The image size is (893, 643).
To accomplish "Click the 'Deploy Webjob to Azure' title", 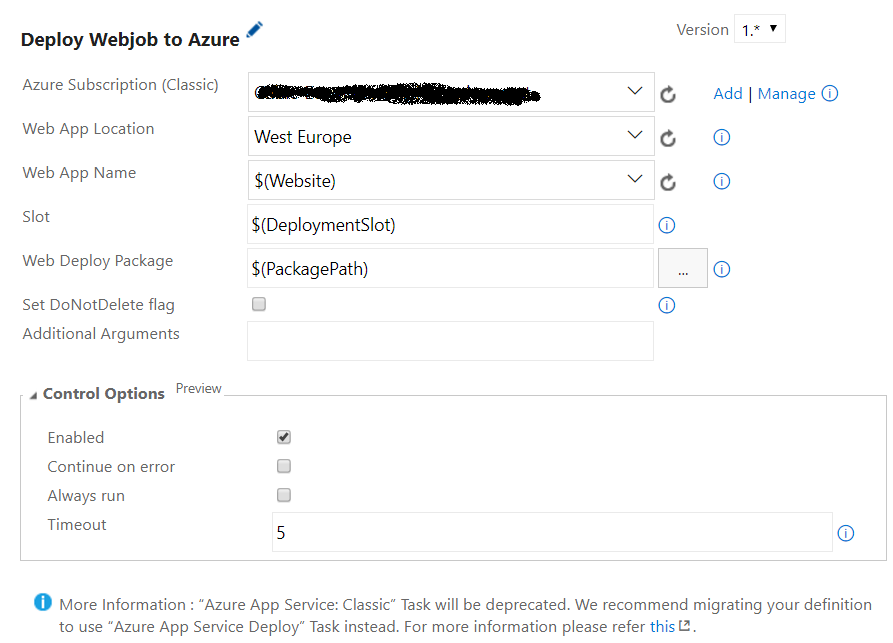I will click(x=130, y=40).
